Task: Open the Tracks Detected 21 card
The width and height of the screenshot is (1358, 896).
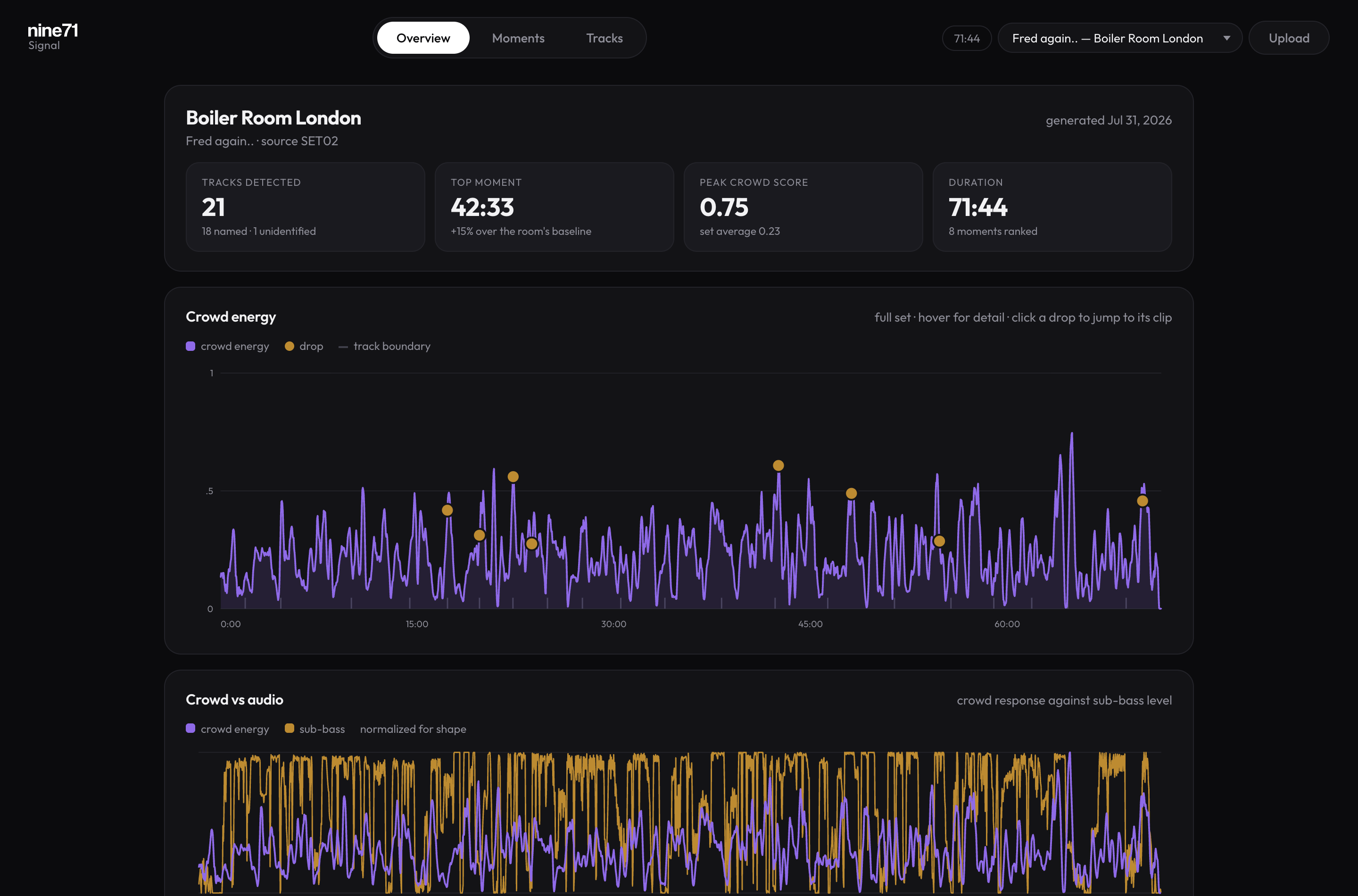Action: point(305,207)
